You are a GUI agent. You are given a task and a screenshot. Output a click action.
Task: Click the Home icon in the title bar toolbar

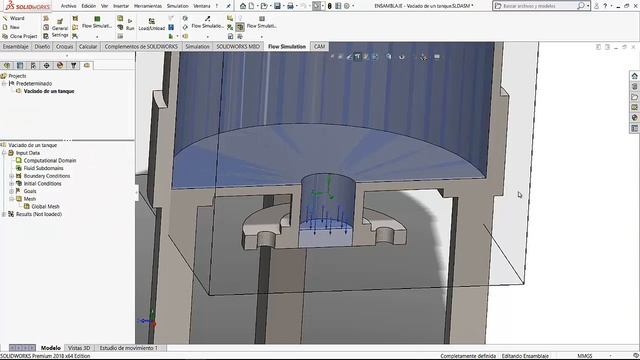coord(243,6)
